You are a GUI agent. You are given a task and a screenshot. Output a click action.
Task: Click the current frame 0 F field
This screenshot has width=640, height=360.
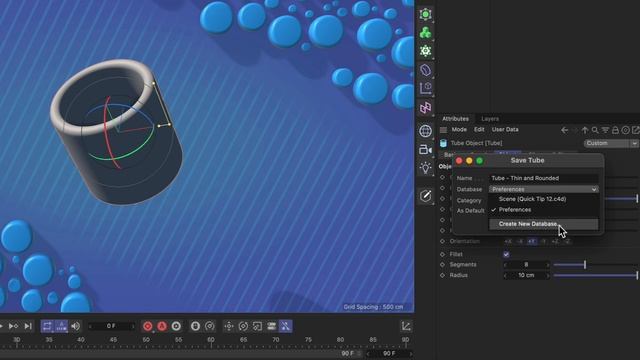tap(111, 326)
